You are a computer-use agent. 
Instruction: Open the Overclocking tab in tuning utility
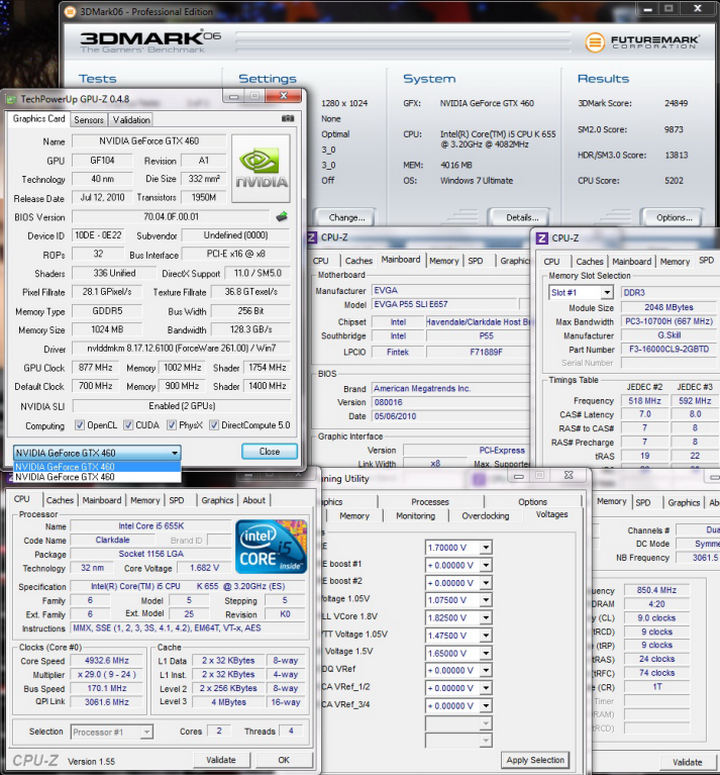click(x=485, y=516)
